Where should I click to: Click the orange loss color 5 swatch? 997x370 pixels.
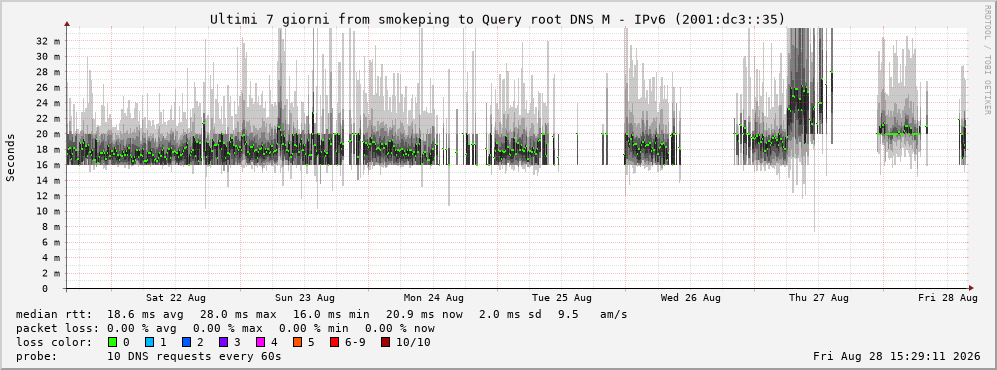click(x=297, y=342)
